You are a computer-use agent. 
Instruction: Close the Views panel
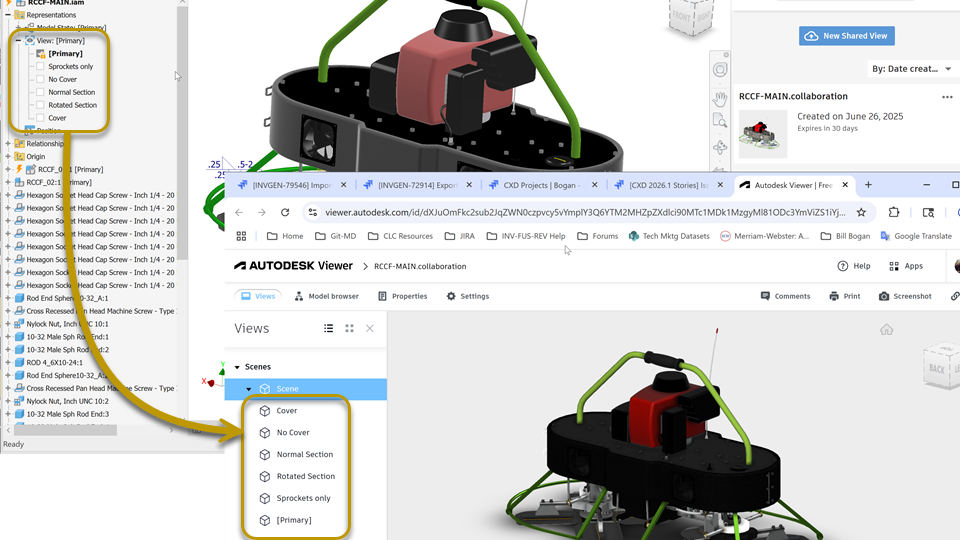click(x=370, y=329)
